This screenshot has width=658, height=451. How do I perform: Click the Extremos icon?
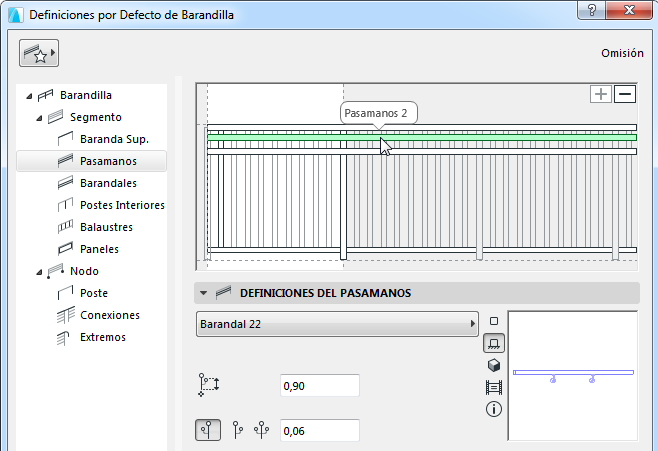click(x=63, y=338)
